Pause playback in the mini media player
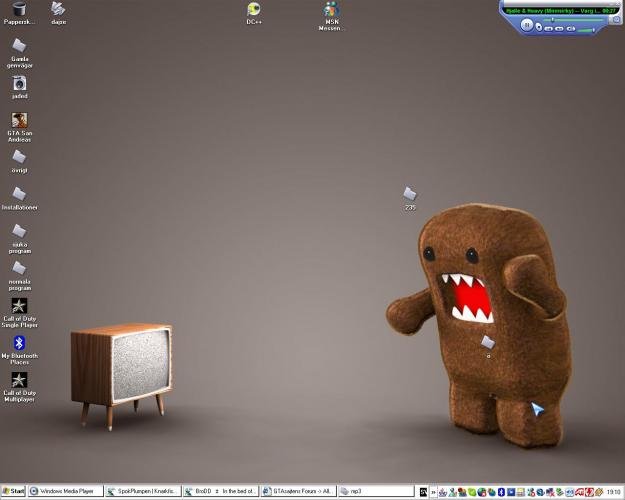Image resolution: width=625 pixels, height=500 pixels. pyautogui.click(x=526, y=27)
